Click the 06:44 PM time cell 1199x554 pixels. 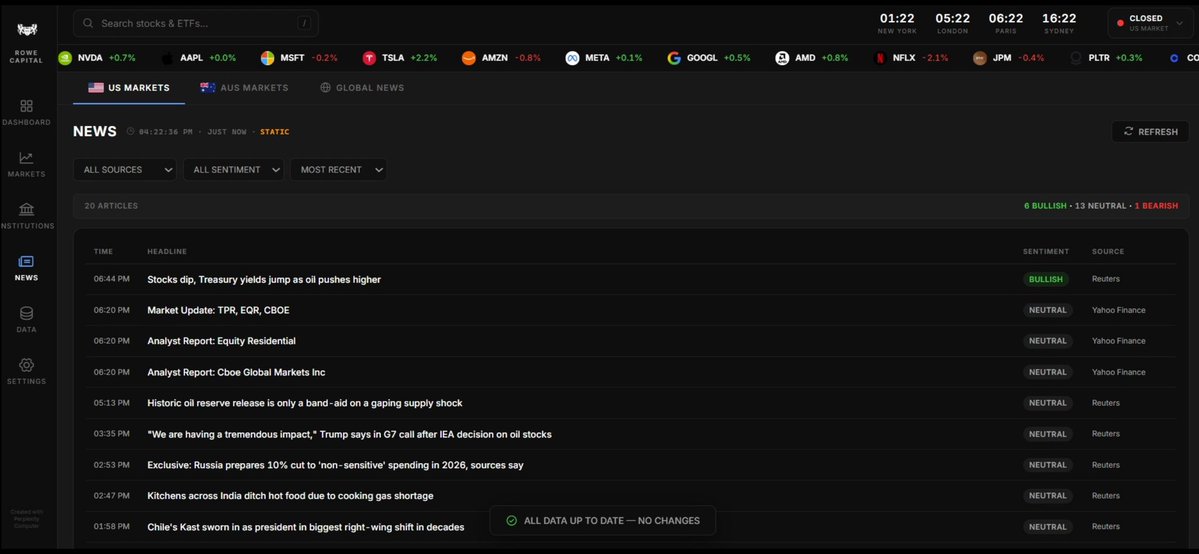pyautogui.click(x=112, y=280)
